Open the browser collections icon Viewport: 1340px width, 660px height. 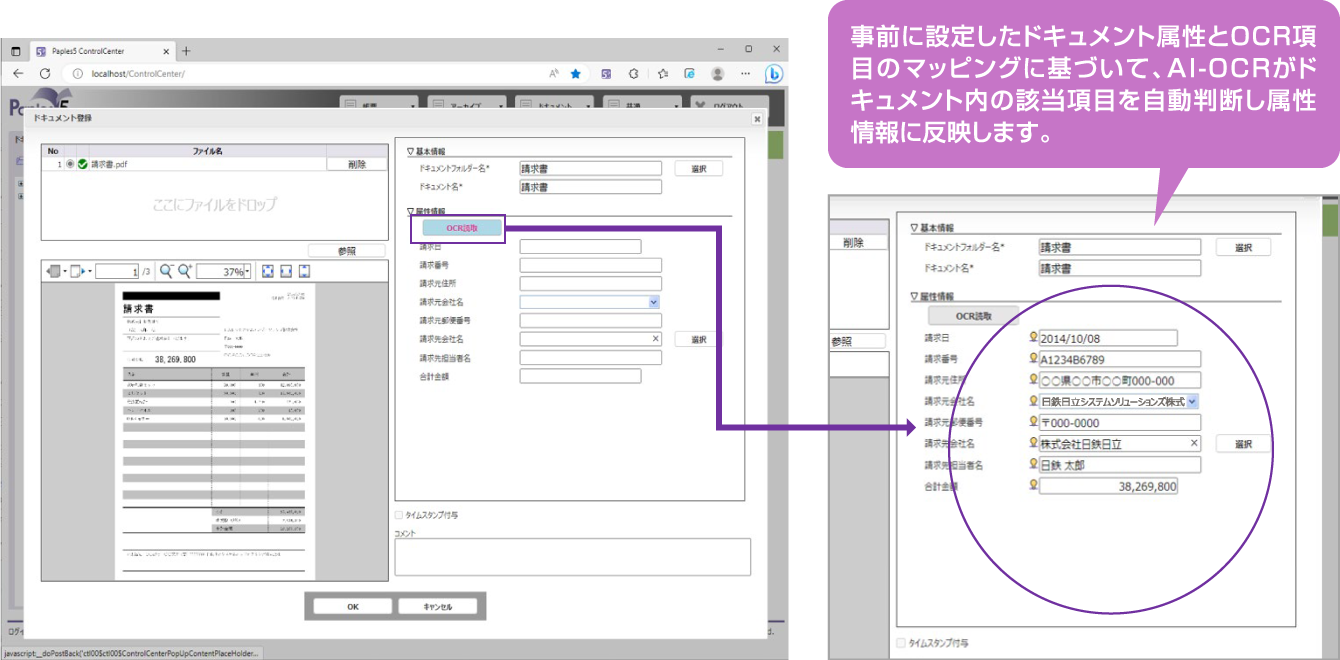pos(689,74)
